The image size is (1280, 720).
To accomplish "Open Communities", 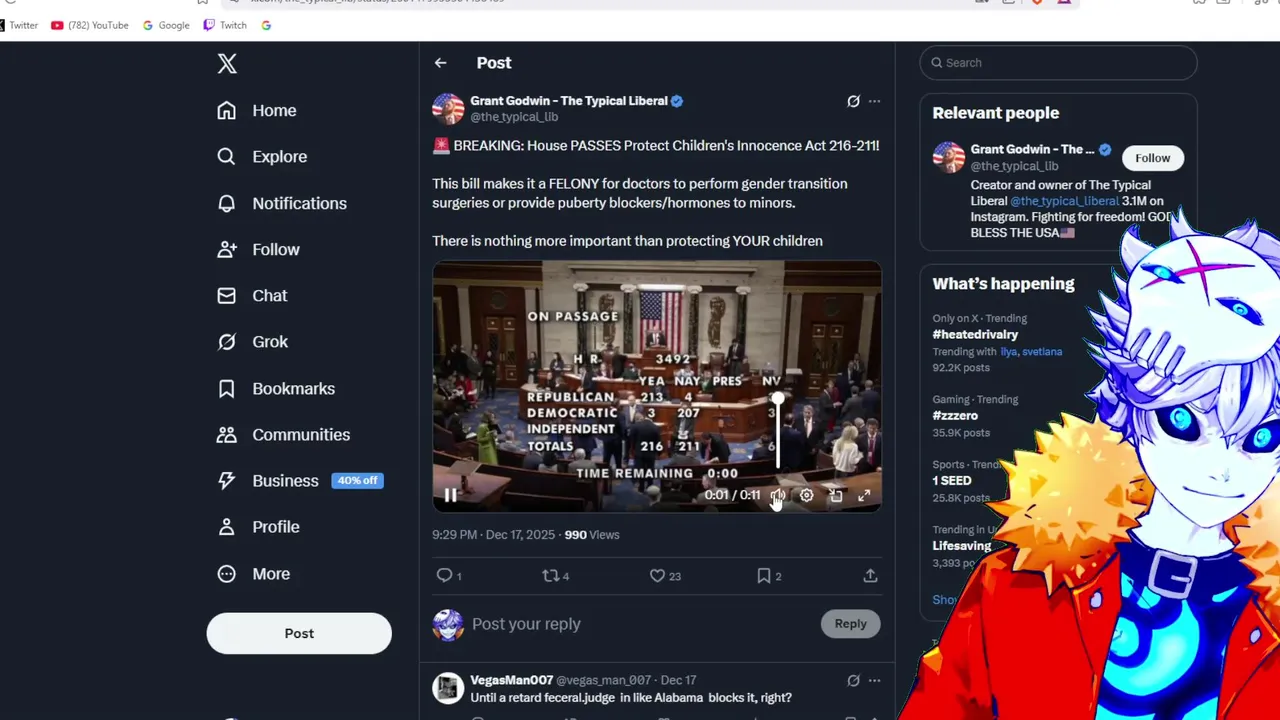I will pyautogui.click(x=283, y=435).
